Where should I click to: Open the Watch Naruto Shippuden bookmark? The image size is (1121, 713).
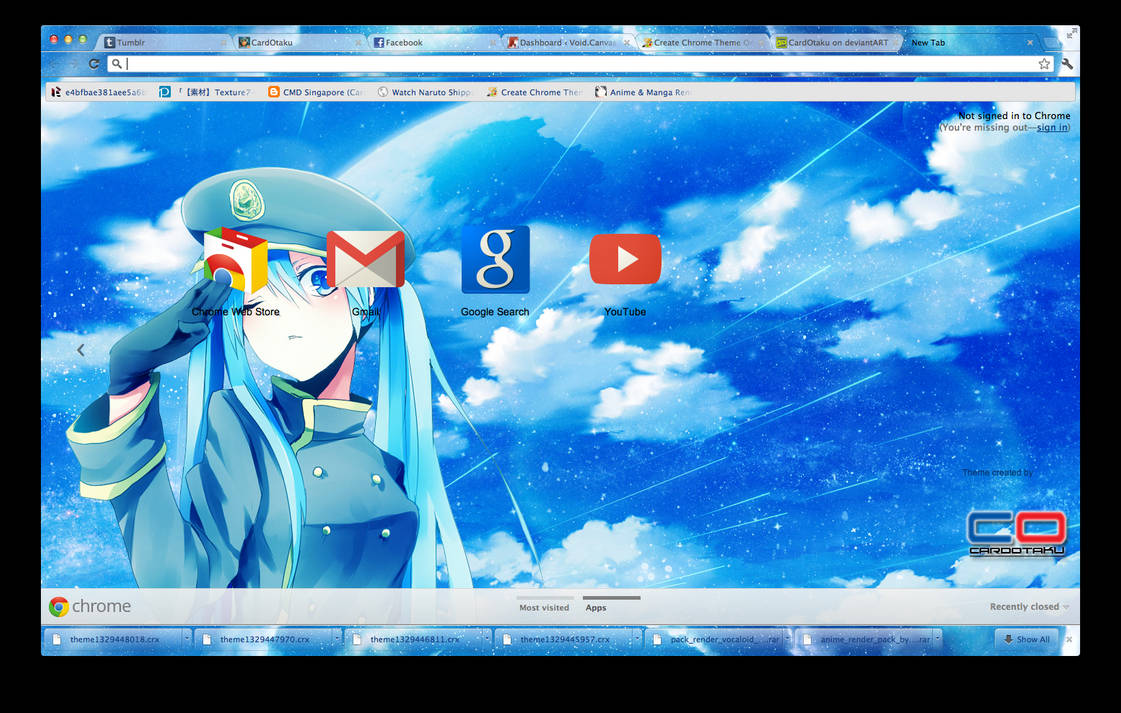(x=425, y=92)
